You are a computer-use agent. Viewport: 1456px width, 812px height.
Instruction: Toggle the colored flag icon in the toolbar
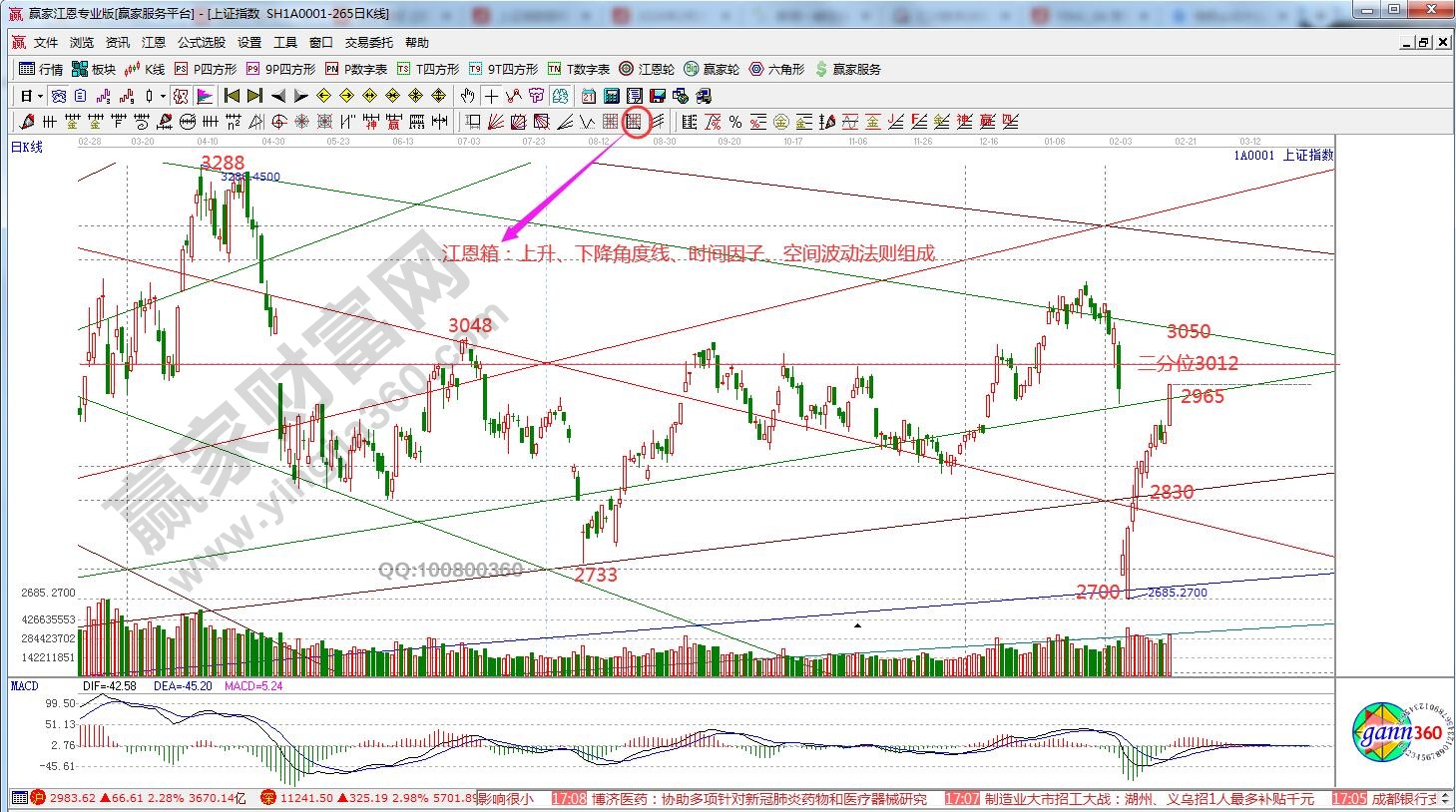click(x=205, y=97)
